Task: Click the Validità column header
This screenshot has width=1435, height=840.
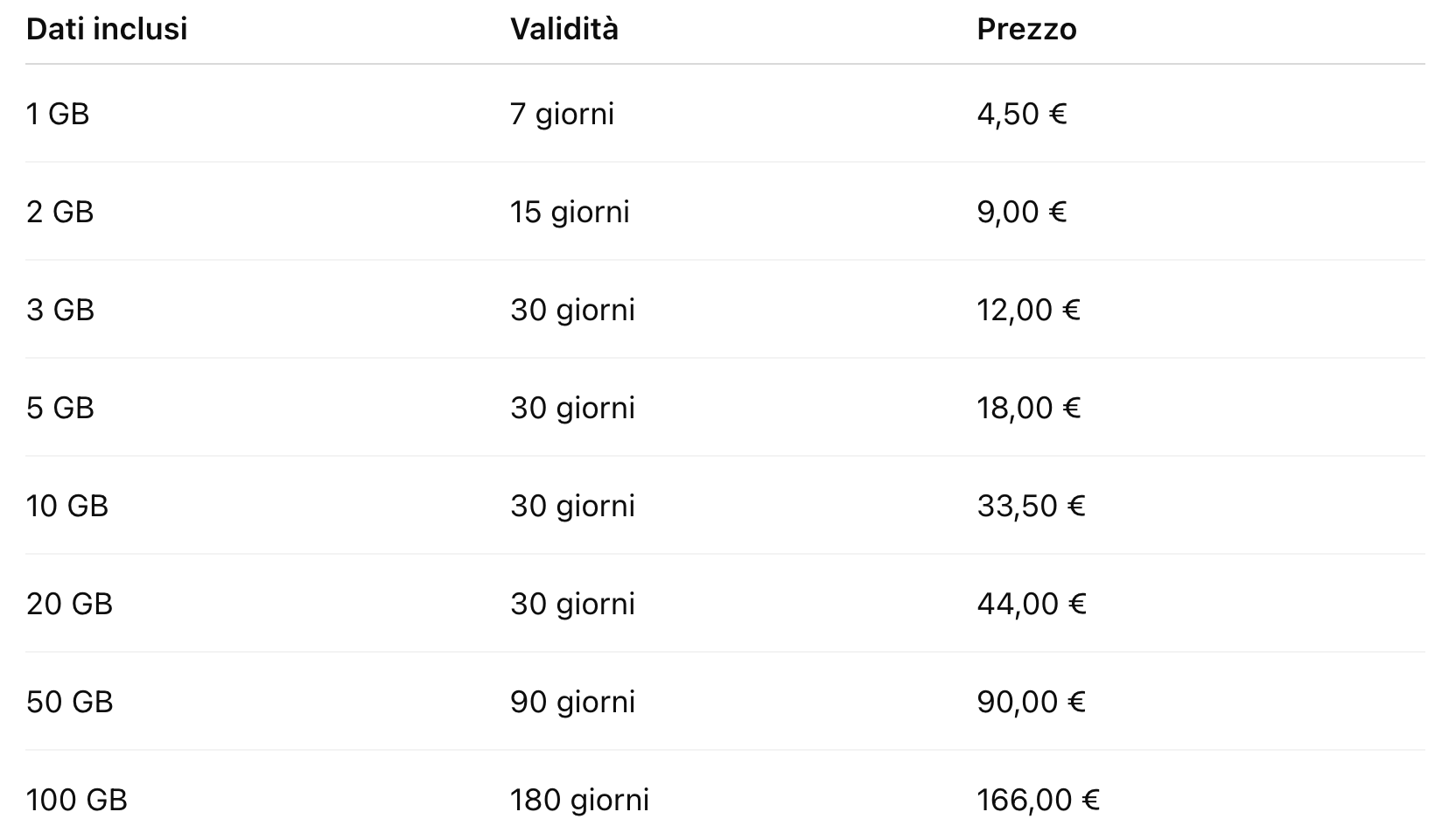Action: [564, 29]
